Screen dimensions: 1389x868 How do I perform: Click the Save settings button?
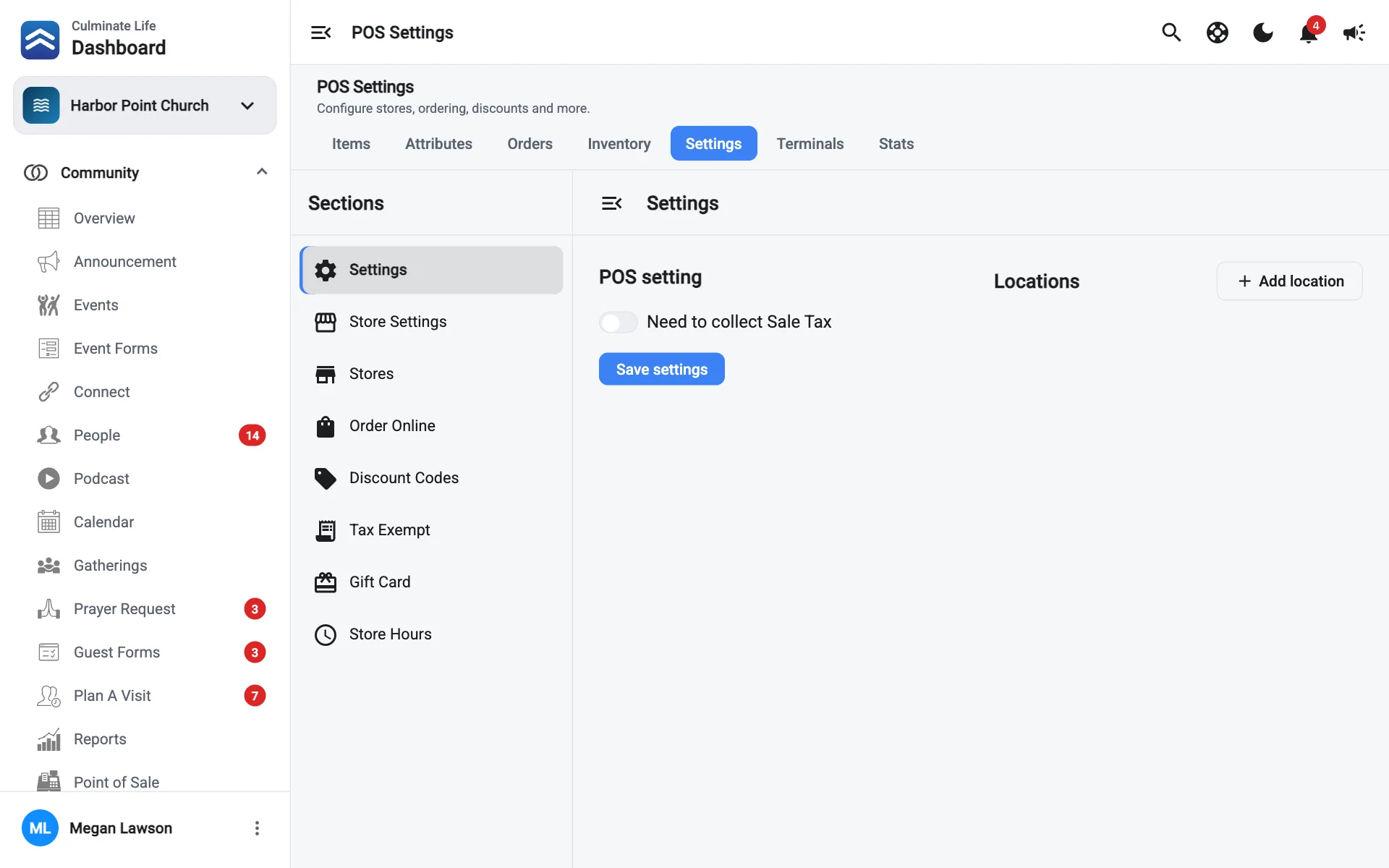[662, 369]
